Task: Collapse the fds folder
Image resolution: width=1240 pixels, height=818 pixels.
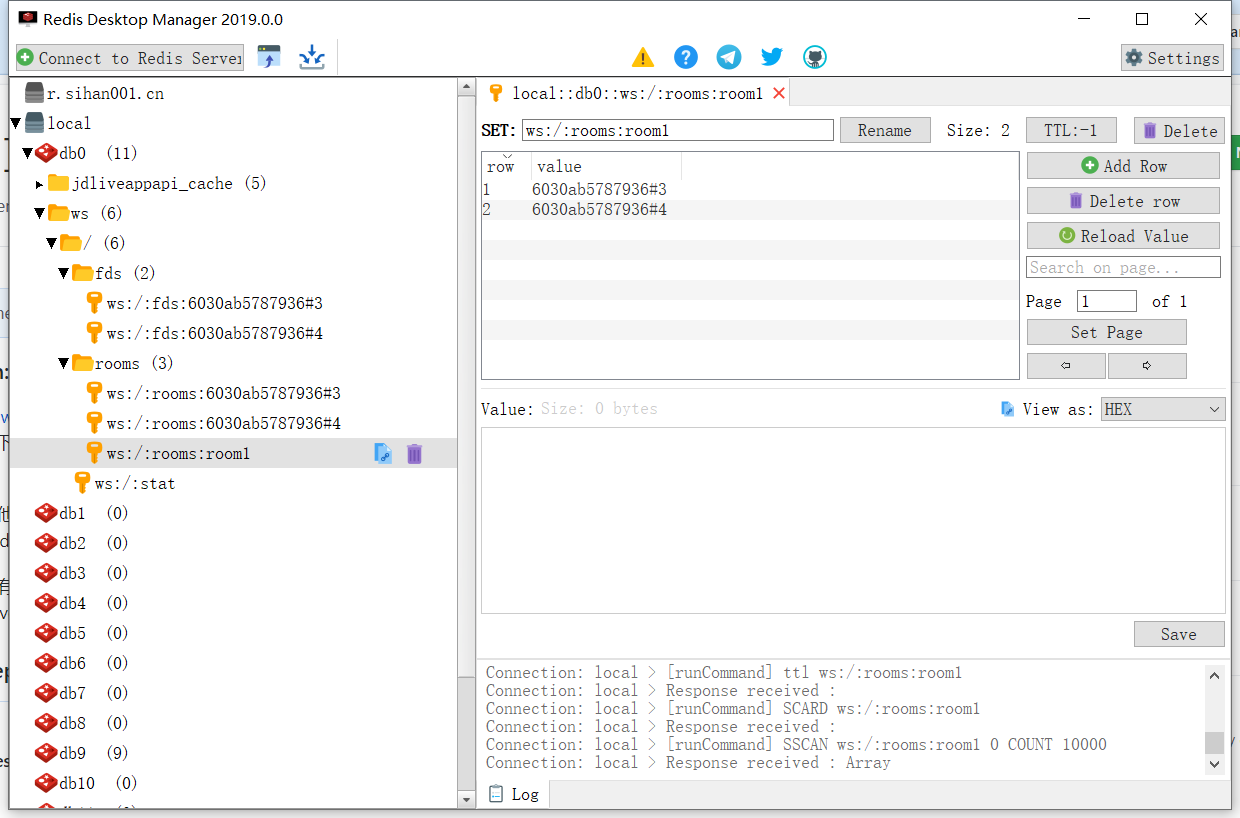Action: click(x=64, y=274)
